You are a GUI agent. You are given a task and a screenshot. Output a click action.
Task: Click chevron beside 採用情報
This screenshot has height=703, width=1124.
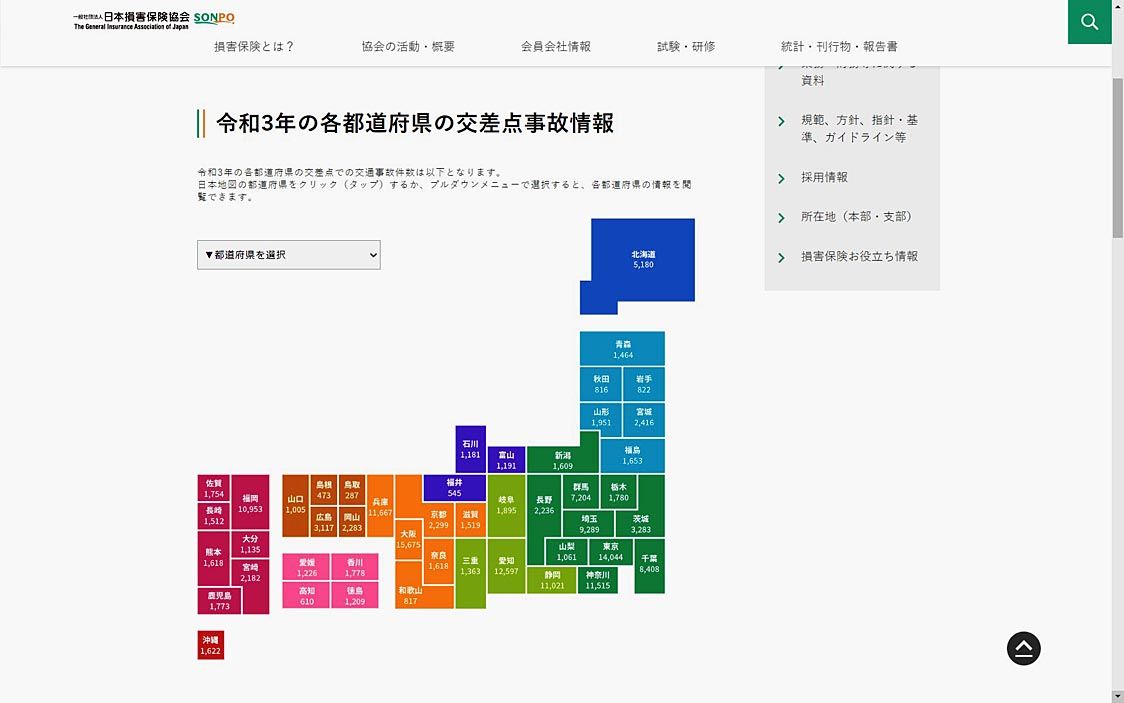tap(781, 178)
